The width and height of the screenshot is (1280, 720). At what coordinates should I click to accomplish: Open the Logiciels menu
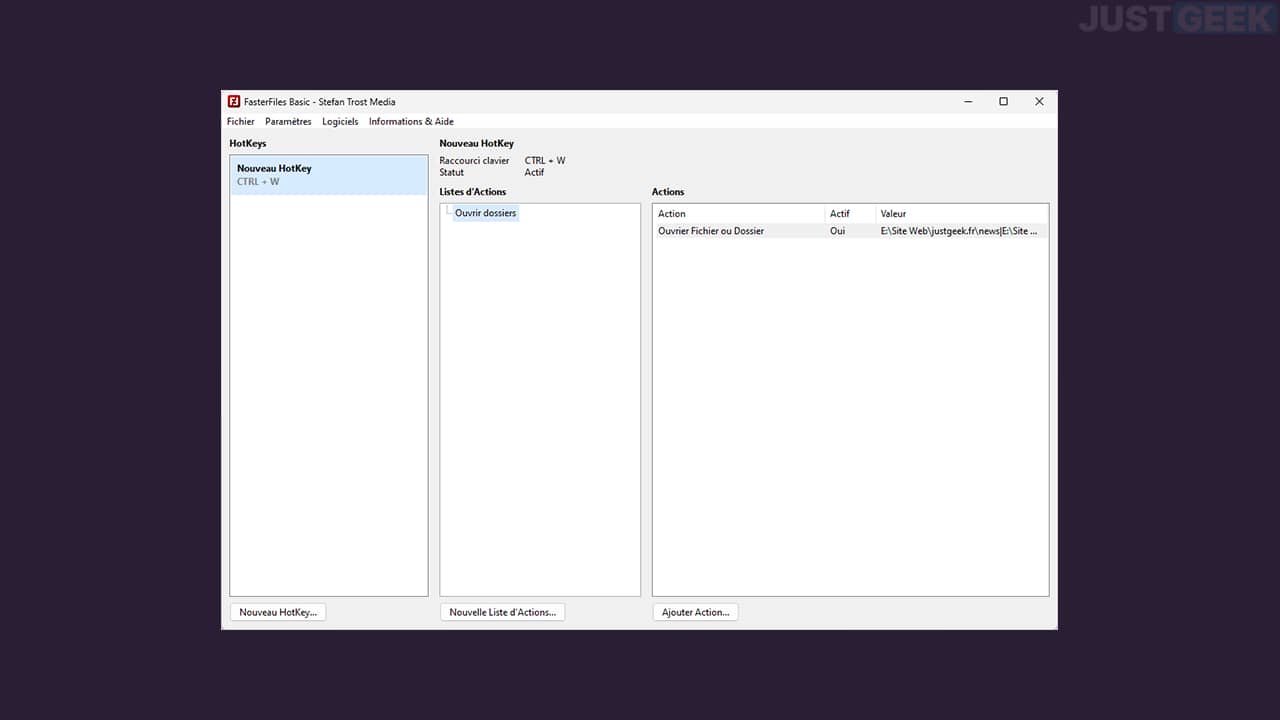coord(340,122)
